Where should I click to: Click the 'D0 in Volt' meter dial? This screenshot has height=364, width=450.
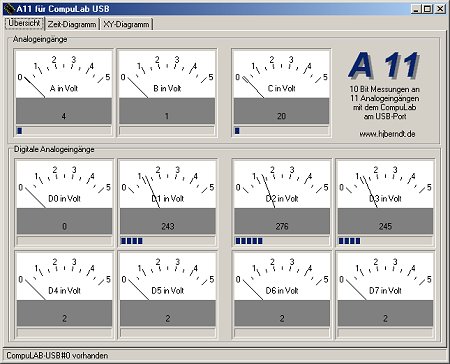click(x=64, y=185)
